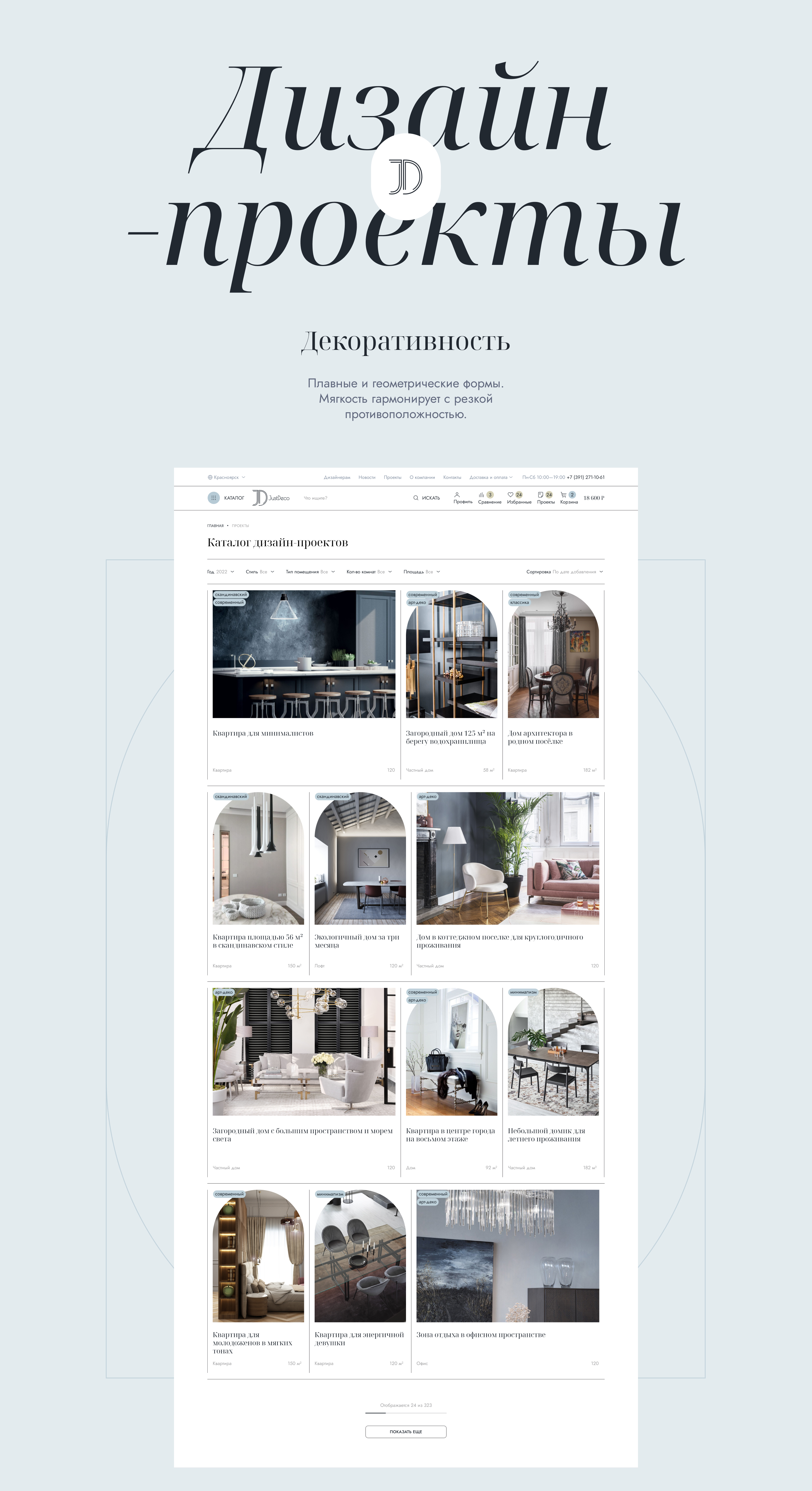The image size is (812, 1491).
Task: Click the magnifier search icon
Action: click(415, 498)
